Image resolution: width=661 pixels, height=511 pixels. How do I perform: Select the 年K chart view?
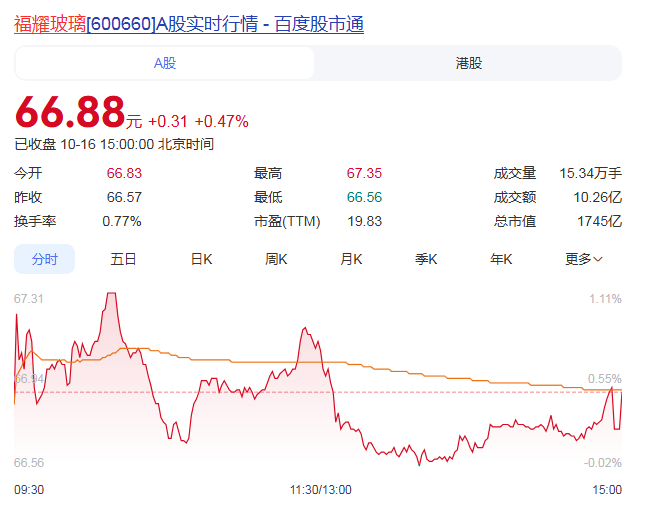click(x=501, y=259)
